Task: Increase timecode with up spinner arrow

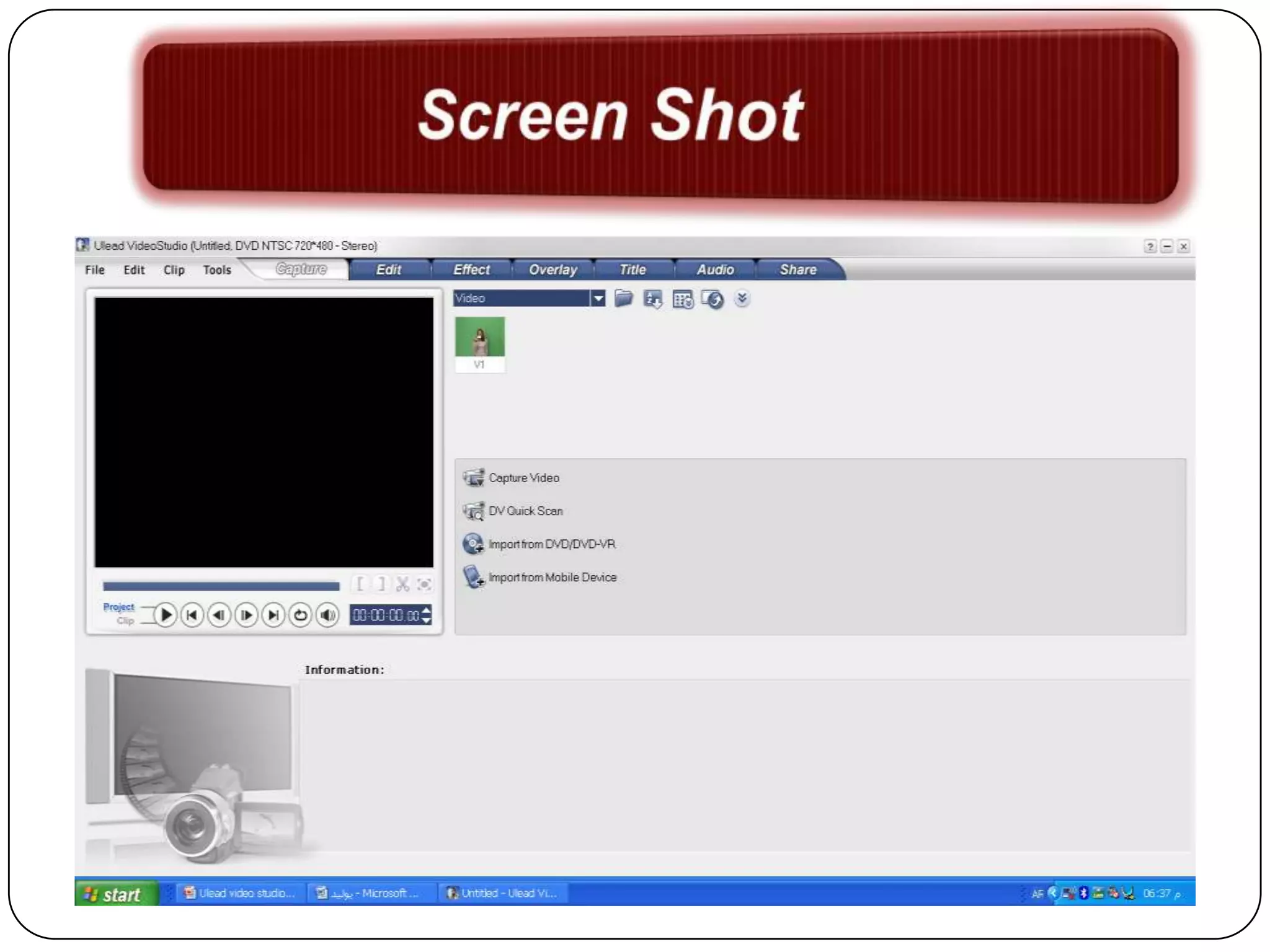Action: 427,610
